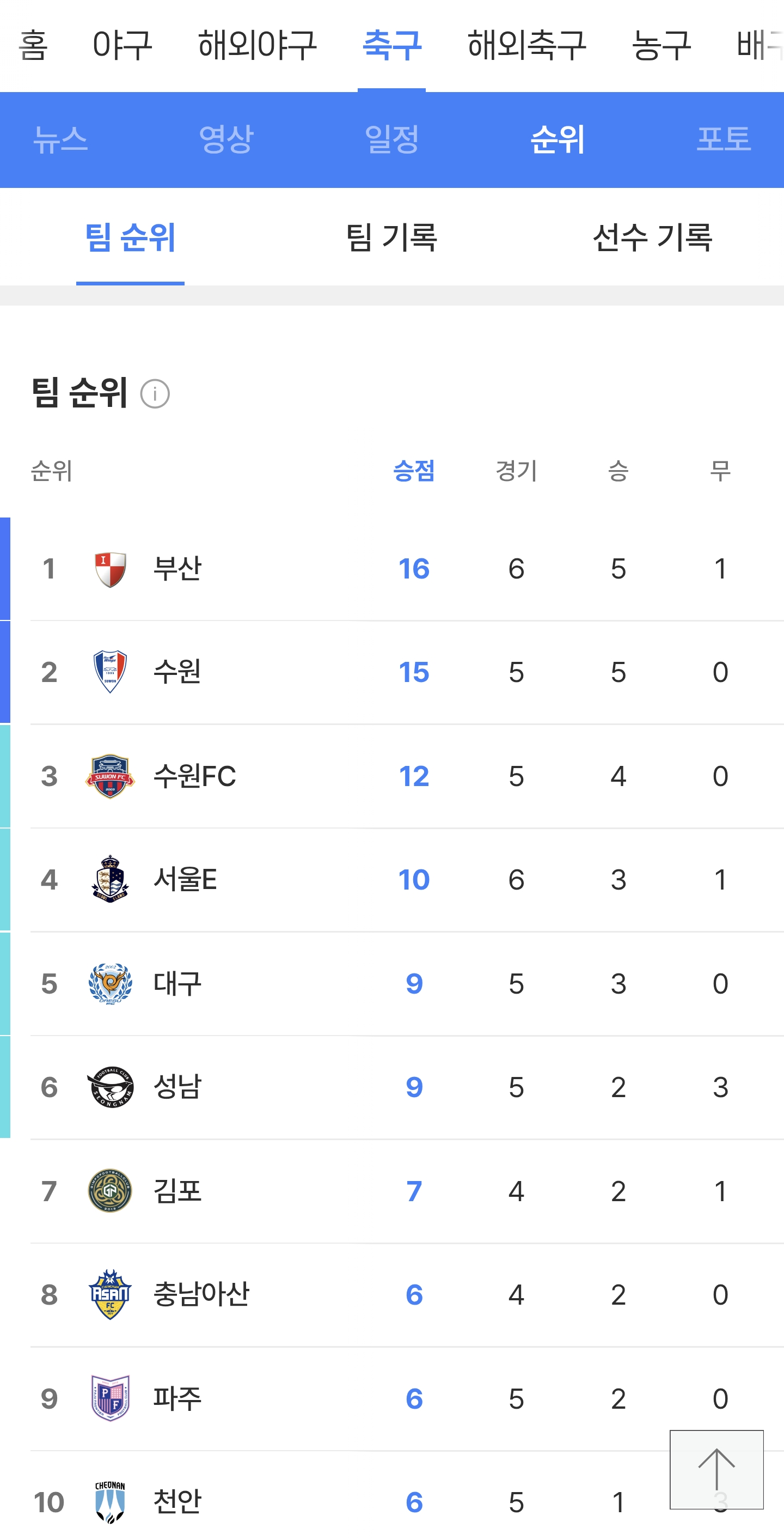Viewport: 784px width, 1540px height.
Task: Tap the 파주 team shield logo
Action: 111,1398
